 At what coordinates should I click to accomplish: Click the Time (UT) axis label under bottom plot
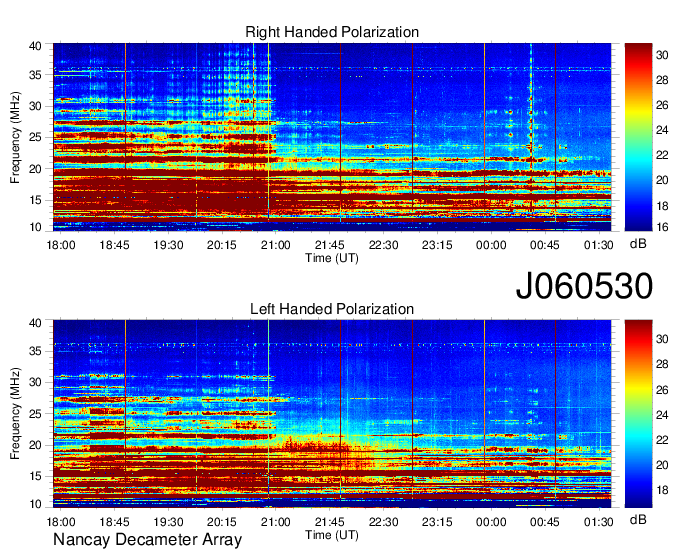pos(332,535)
